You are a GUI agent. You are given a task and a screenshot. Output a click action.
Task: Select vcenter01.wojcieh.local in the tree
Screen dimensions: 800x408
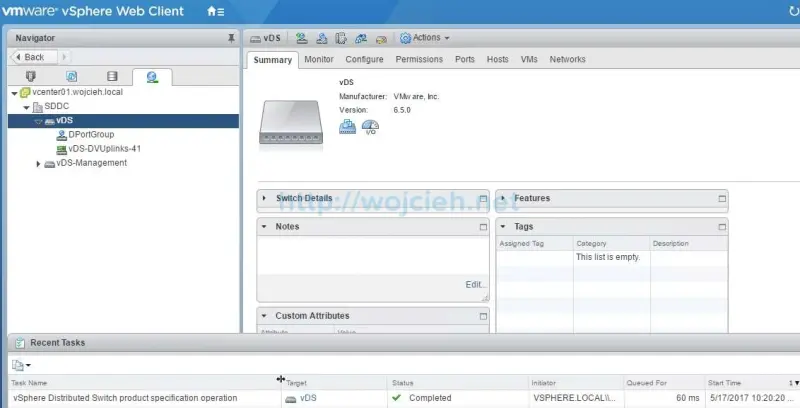tap(77, 92)
